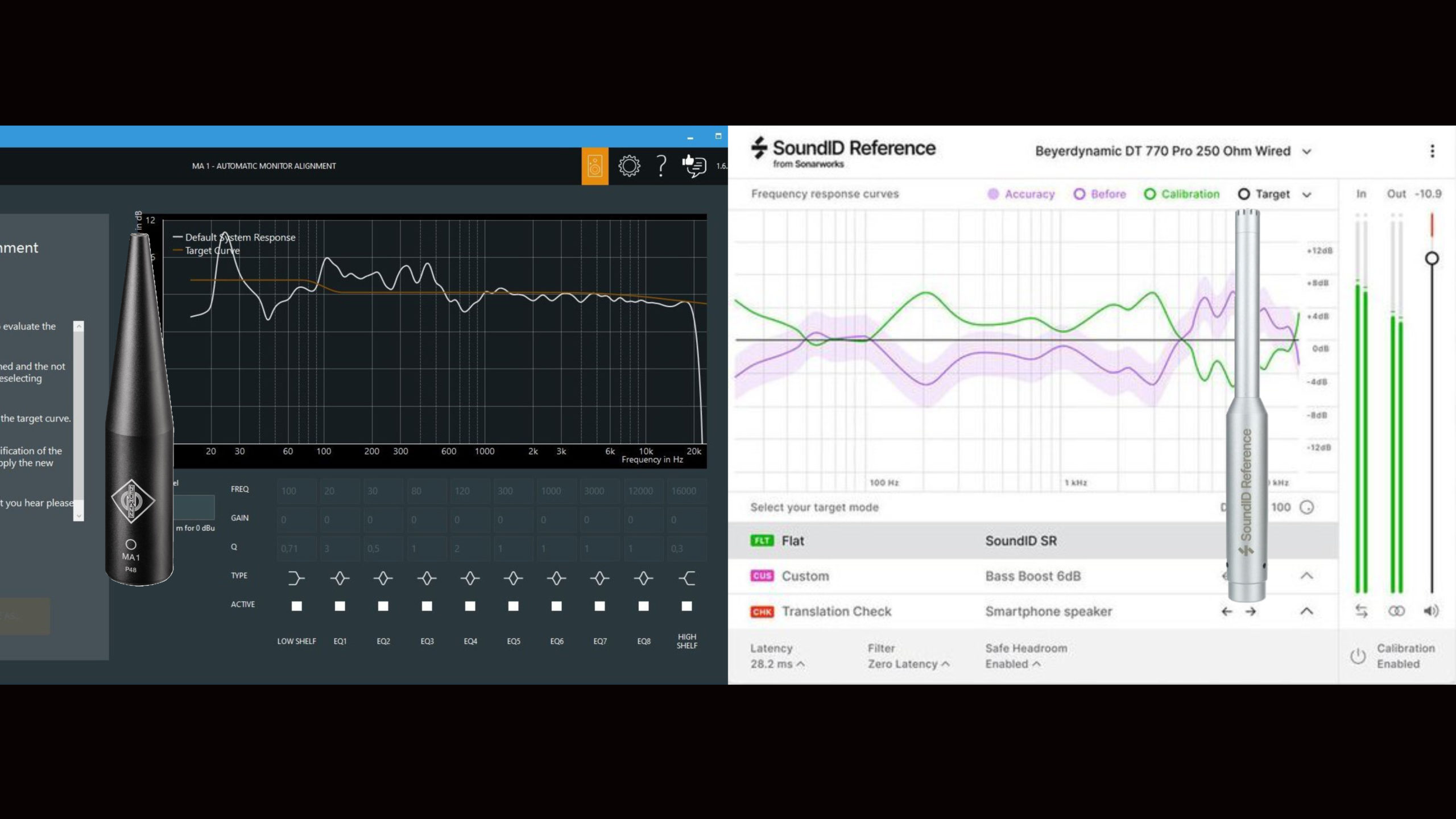Toggle EQ1 active checkbox
This screenshot has width=1456, height=819.
click(x=340, y=606)
